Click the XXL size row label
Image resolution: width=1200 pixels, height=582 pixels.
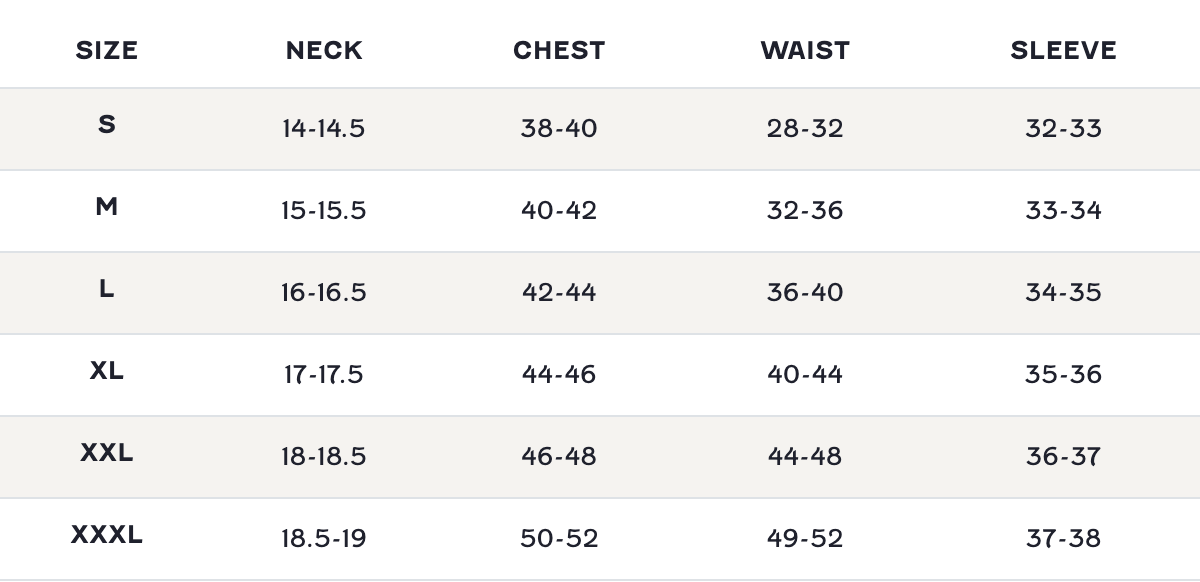107,453
